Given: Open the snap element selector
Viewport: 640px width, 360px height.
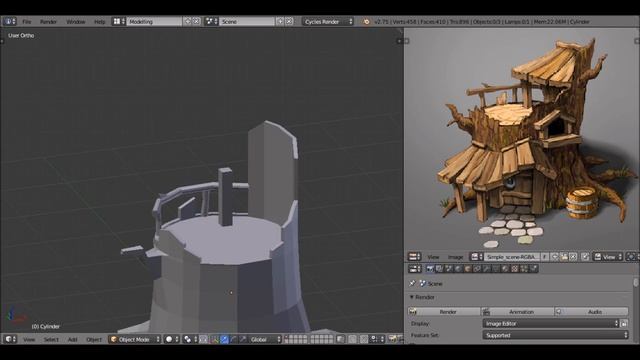Looking at the screenshot, I should click(x=377, y=339).
